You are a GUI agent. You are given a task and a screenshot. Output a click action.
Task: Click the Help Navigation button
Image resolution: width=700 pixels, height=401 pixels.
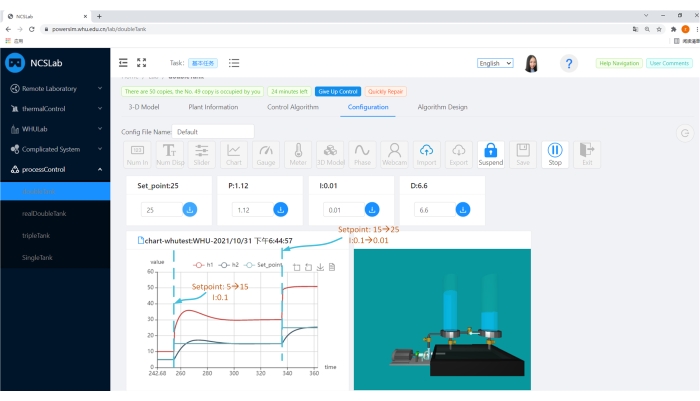(x=617, y=63)
